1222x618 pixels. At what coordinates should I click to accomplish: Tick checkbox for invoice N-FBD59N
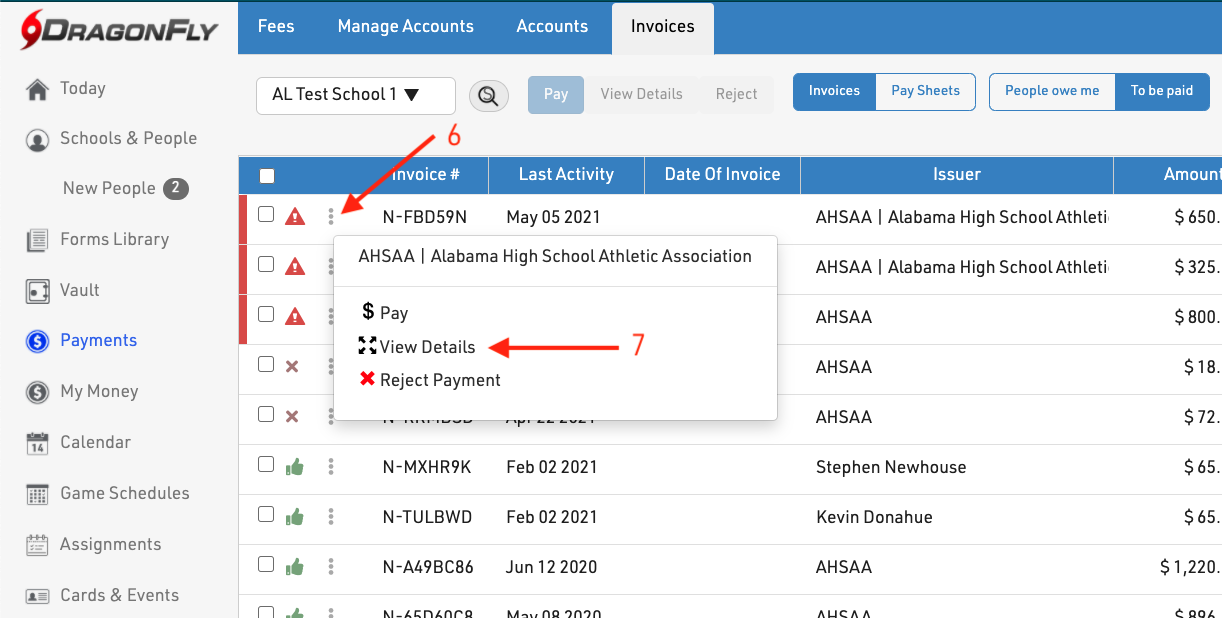pos(266,214)
